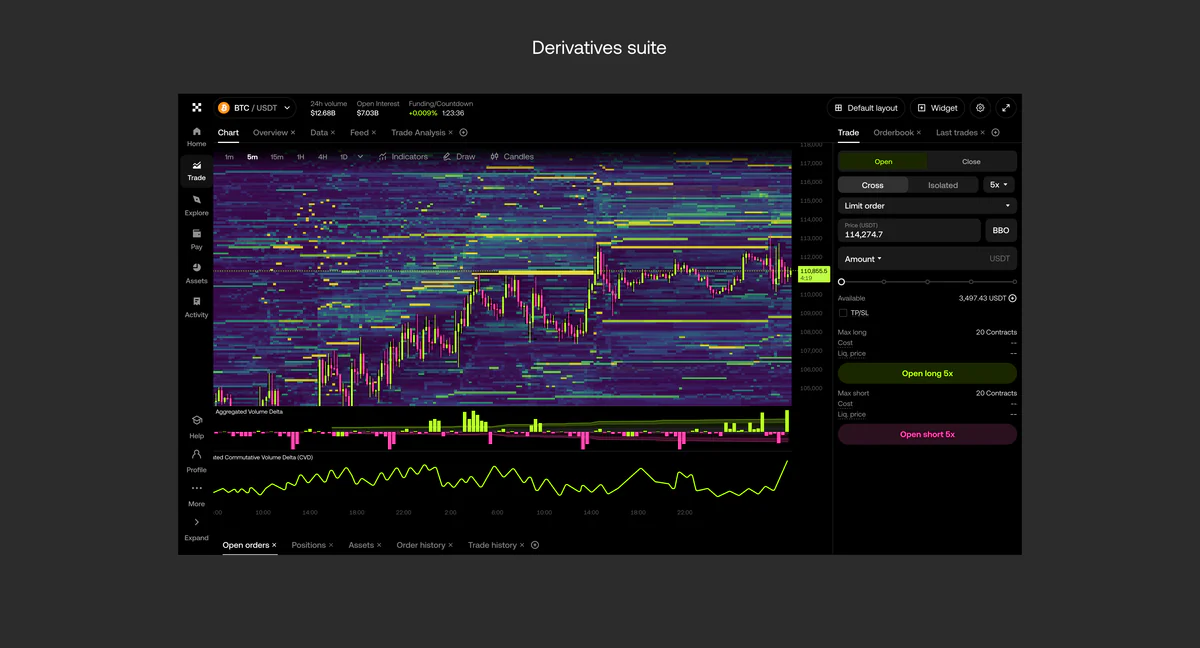This screenshot has height=648, width=1200.
Task: Click Open short 5x button
Action: pos(927,434)
